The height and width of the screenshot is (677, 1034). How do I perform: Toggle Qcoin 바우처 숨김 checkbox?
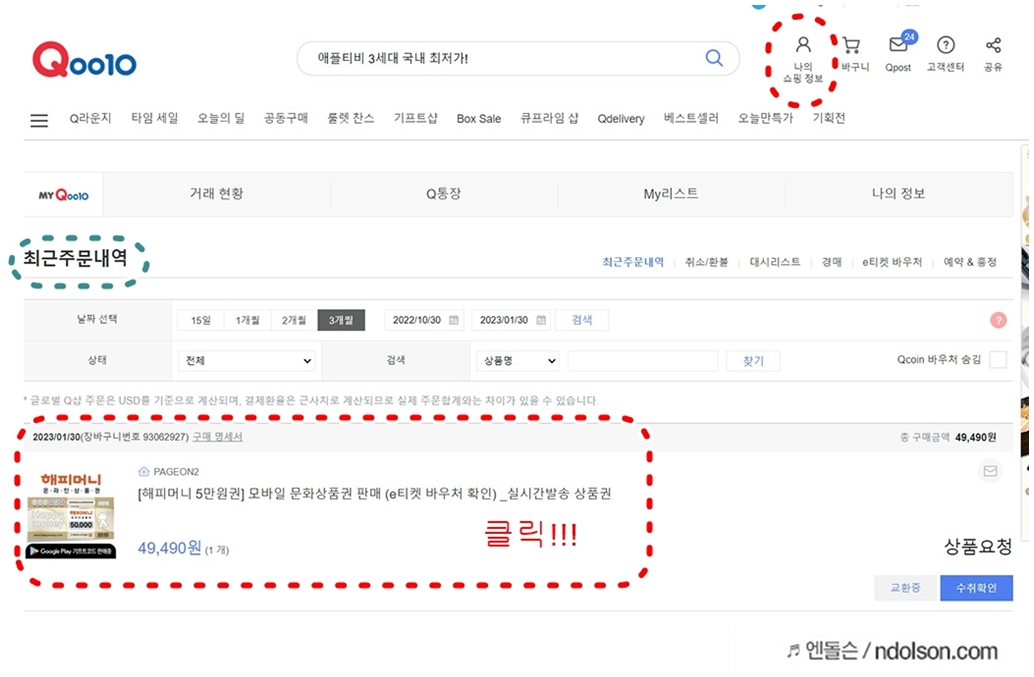pyautogui.click(x=998, y=360)
